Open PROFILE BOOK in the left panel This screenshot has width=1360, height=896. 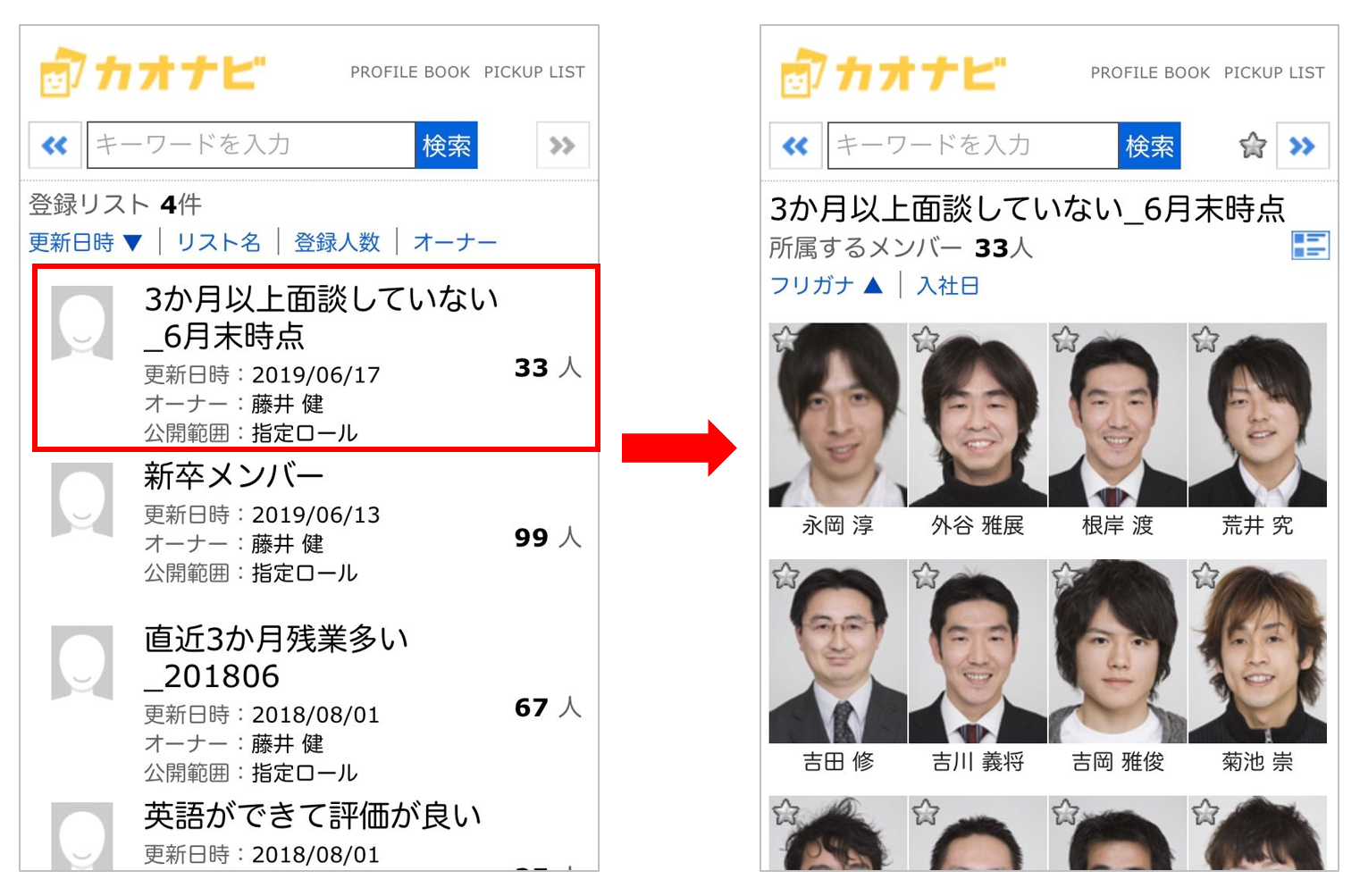(410, 72)
